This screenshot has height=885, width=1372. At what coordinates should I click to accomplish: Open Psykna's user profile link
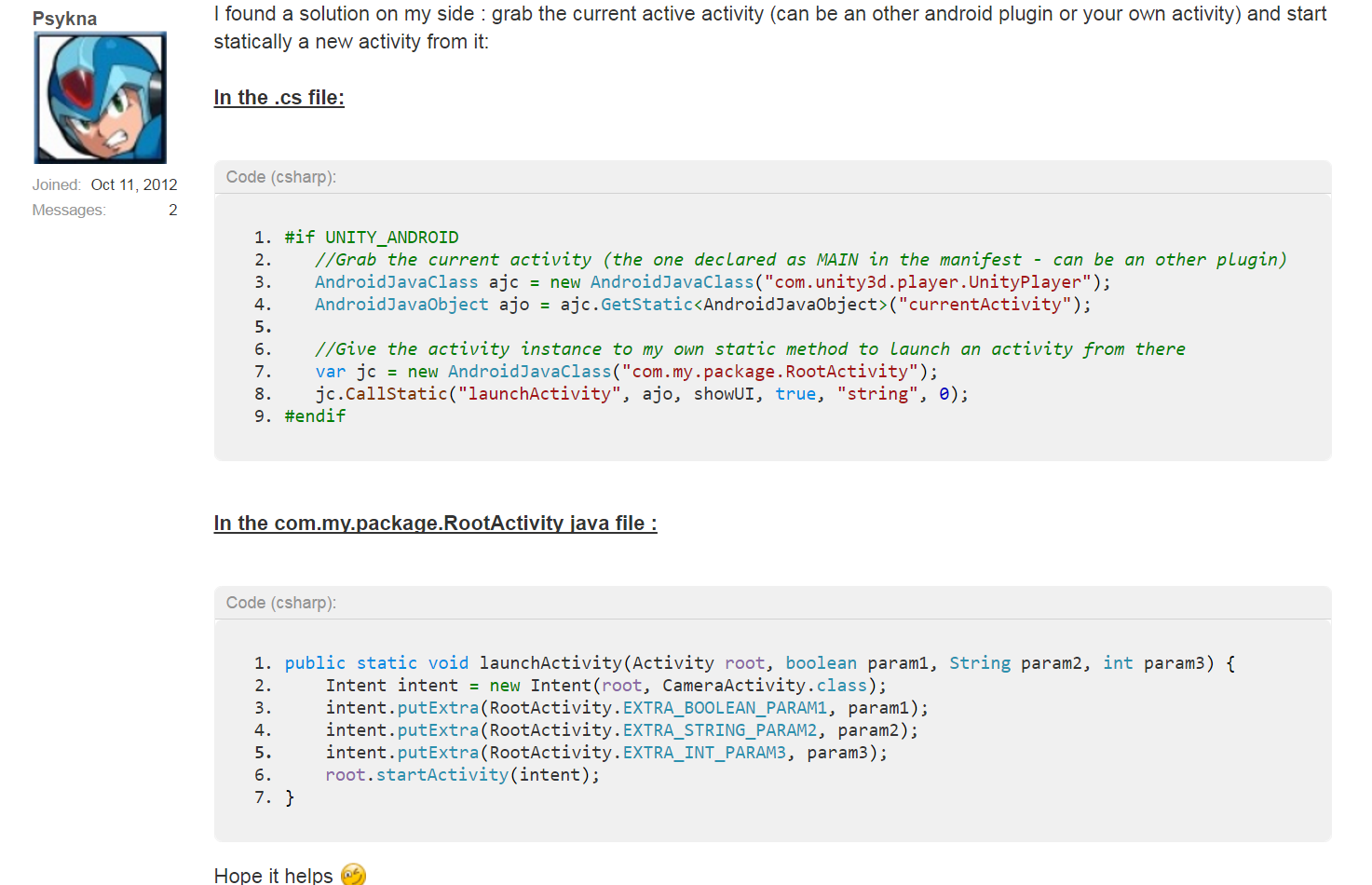(64, 19)
